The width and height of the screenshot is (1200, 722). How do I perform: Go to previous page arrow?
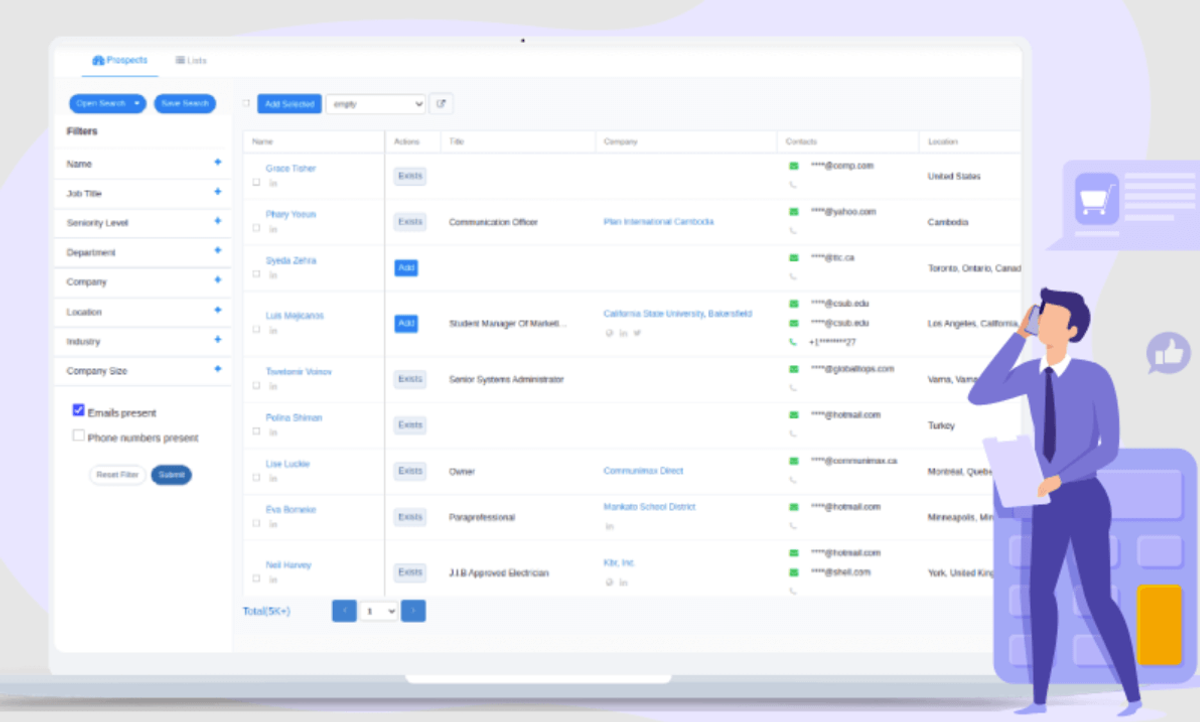(344, 611)
